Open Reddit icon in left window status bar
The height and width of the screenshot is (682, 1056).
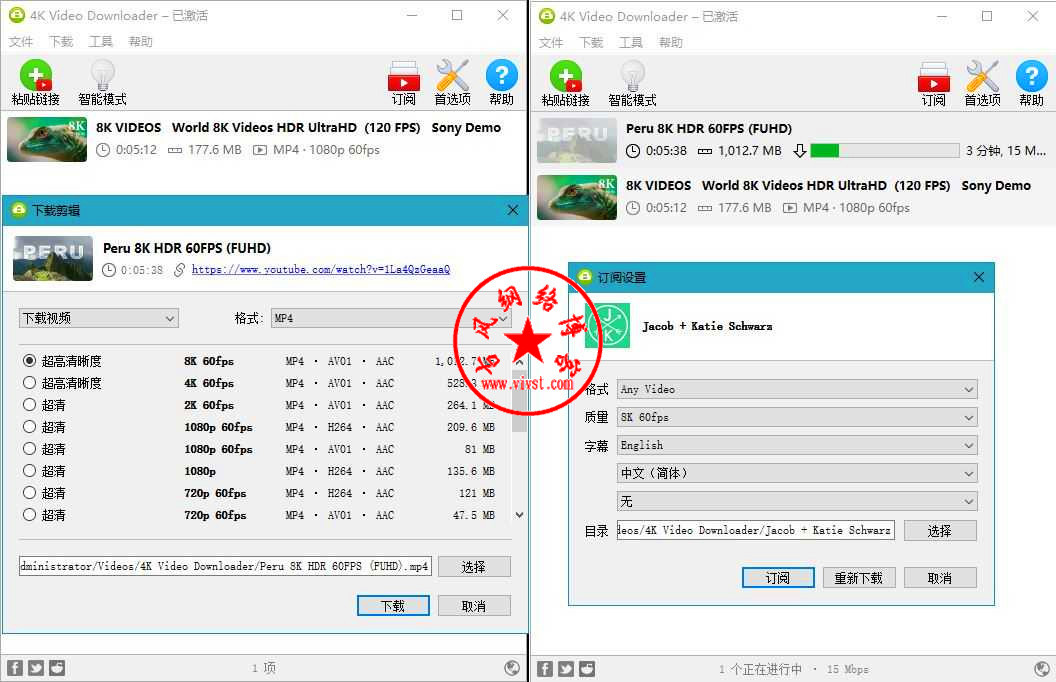[57, 668]
